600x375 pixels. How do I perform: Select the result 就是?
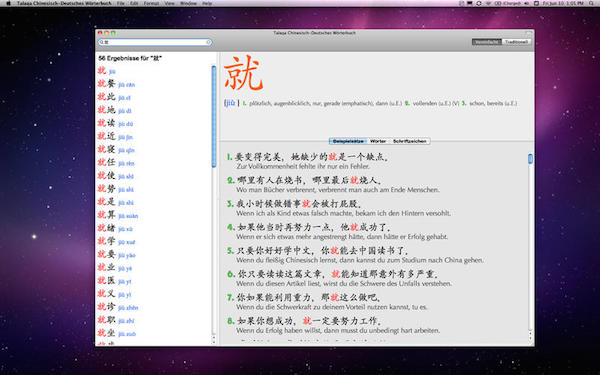[116, 202]
